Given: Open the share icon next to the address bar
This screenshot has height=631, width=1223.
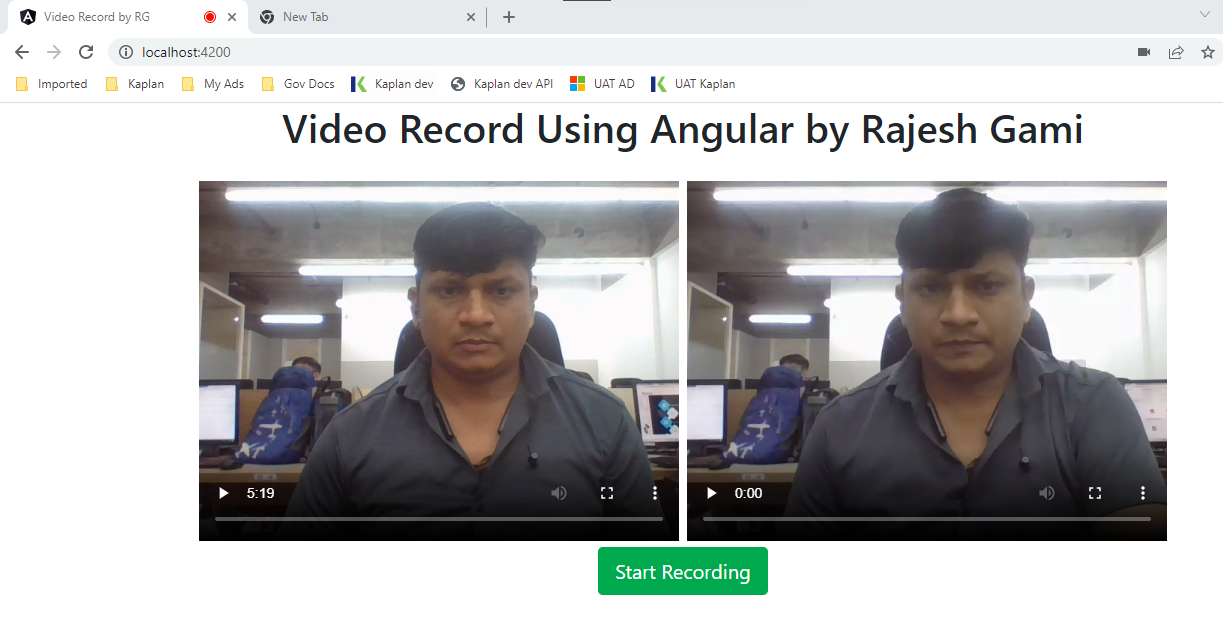Looking at the screenshot, I should (x=1176, y=52).
